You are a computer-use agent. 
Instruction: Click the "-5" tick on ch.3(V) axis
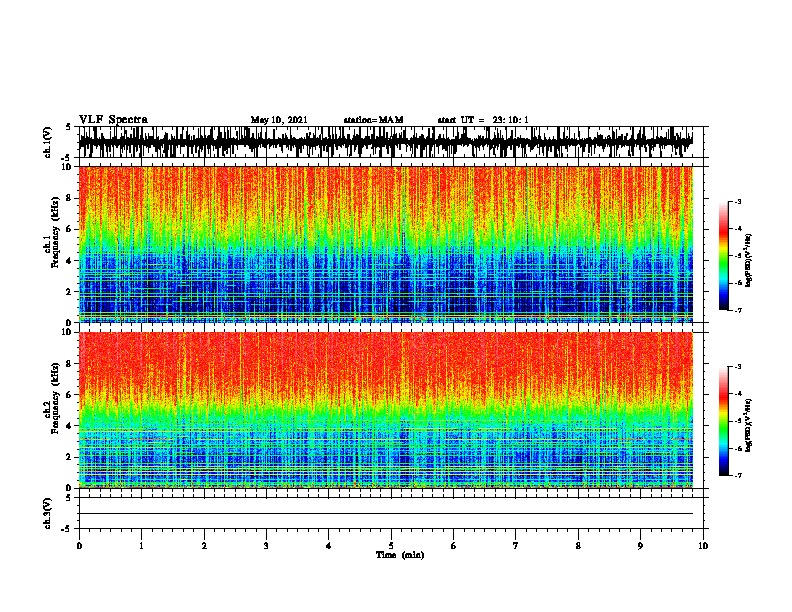(67, 529)
